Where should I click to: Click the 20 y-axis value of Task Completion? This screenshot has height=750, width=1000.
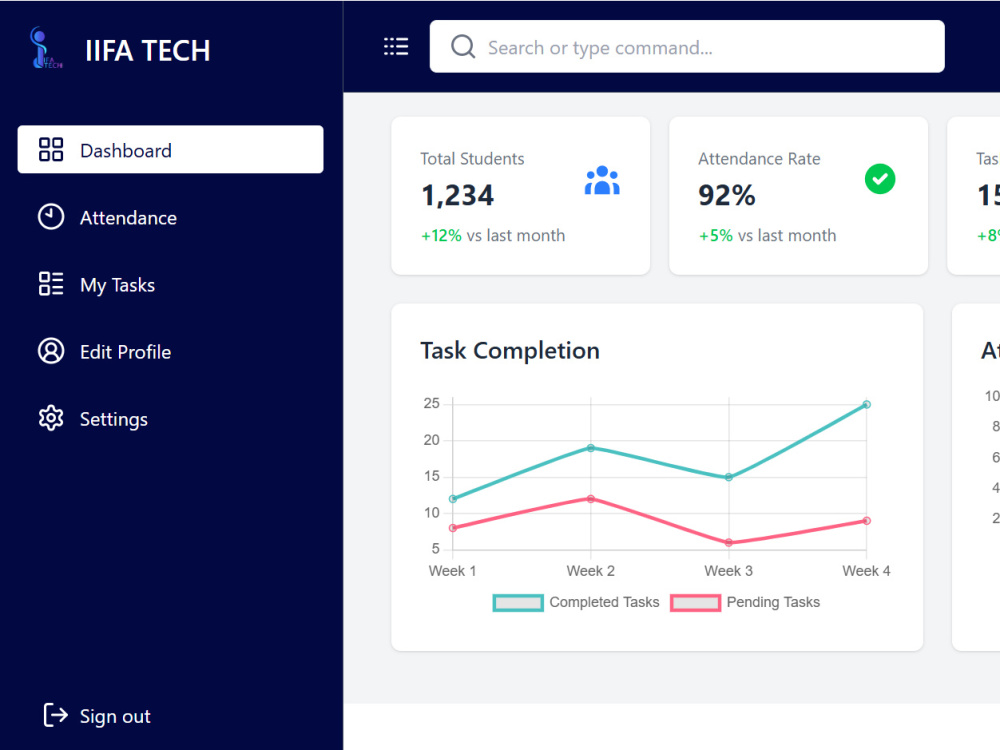click(x=432, y=440)
